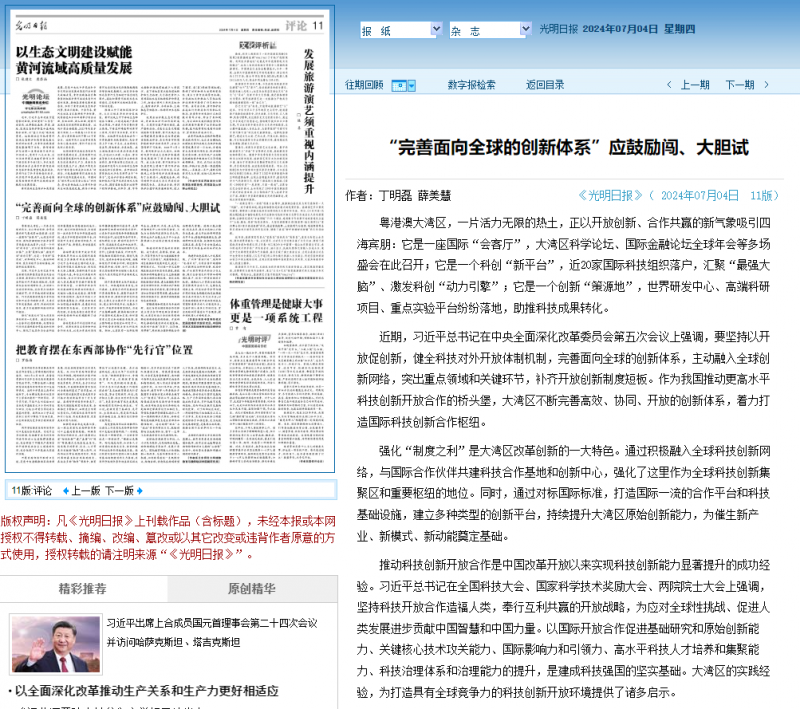Click the 11版:评论 page label
Screen dimensions: 800x709
[32, 491]
